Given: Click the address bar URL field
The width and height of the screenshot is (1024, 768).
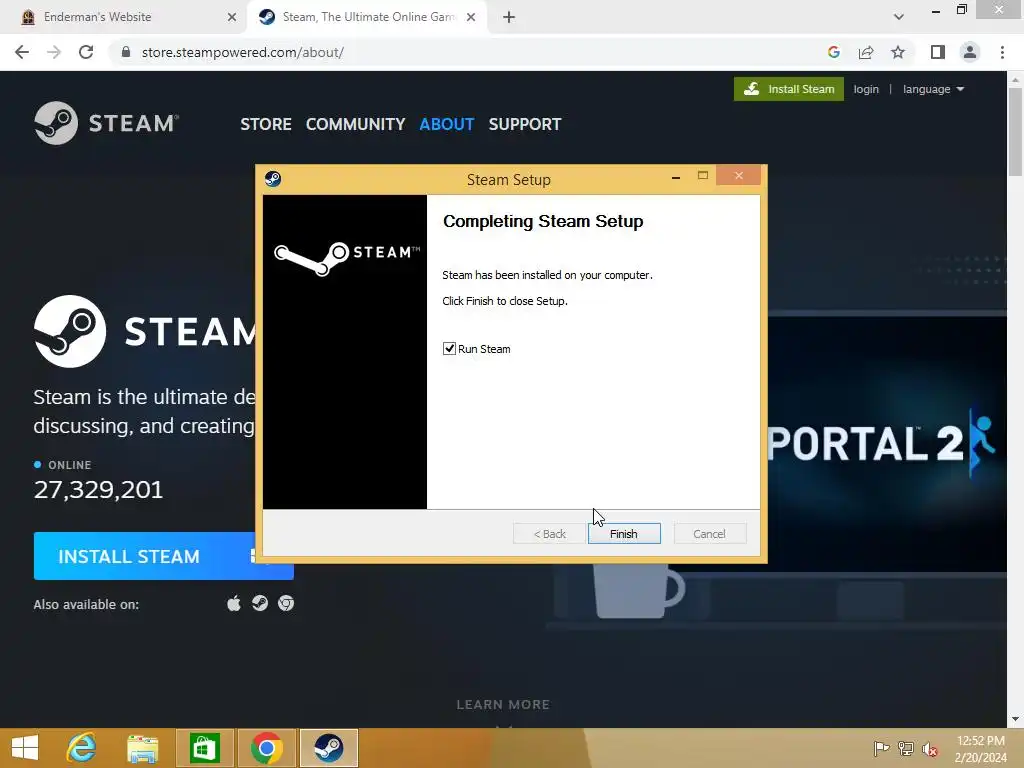Looking at the screenshot, I should 470,52.
